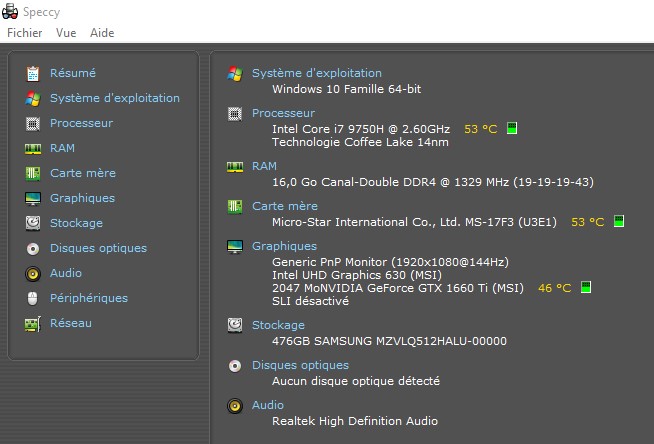The width and height of the screenshot is (654, 444).
Task: Click Windows flag icon in summary panel
Action: [235, 74]
